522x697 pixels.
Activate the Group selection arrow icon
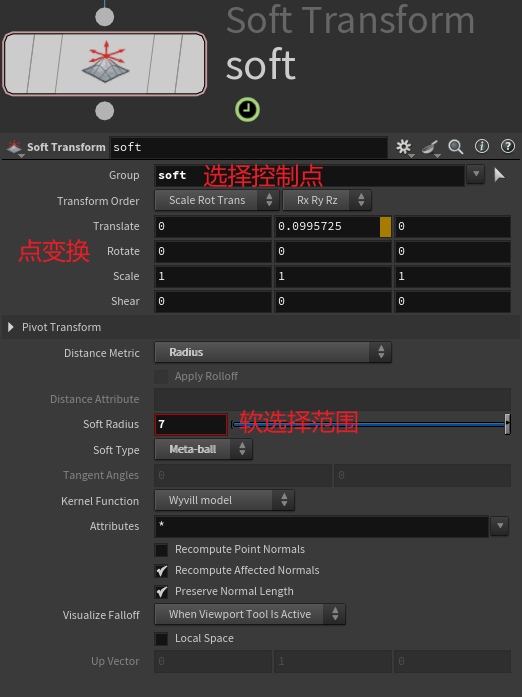tap(500, 175)
